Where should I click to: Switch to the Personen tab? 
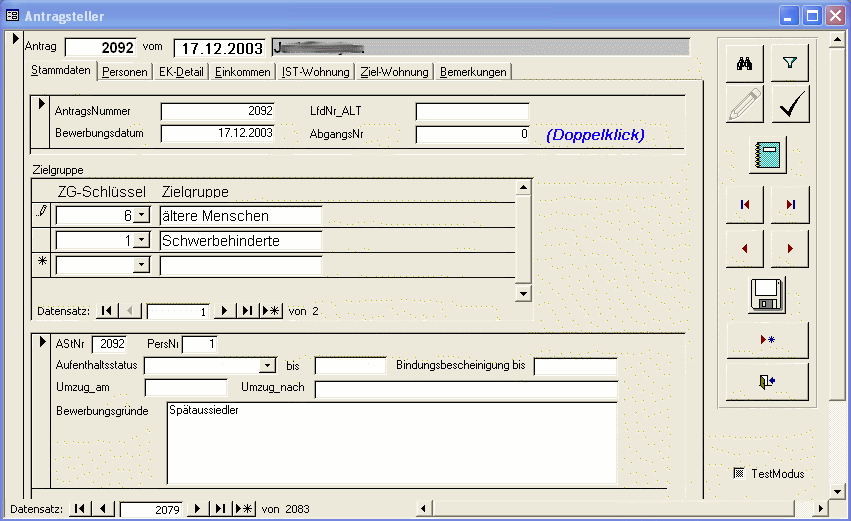click(x=126, y=72)
